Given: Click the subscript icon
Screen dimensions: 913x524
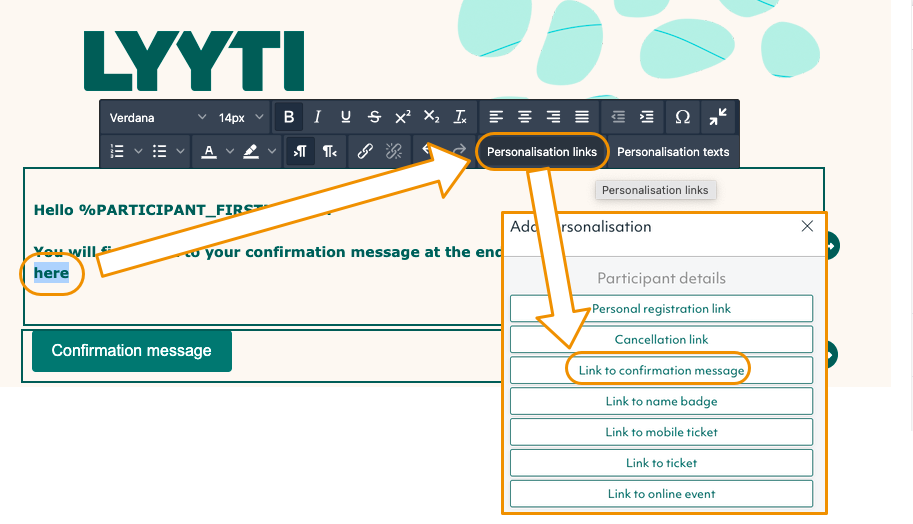Looking at the screenshot, I should point(431,117).
